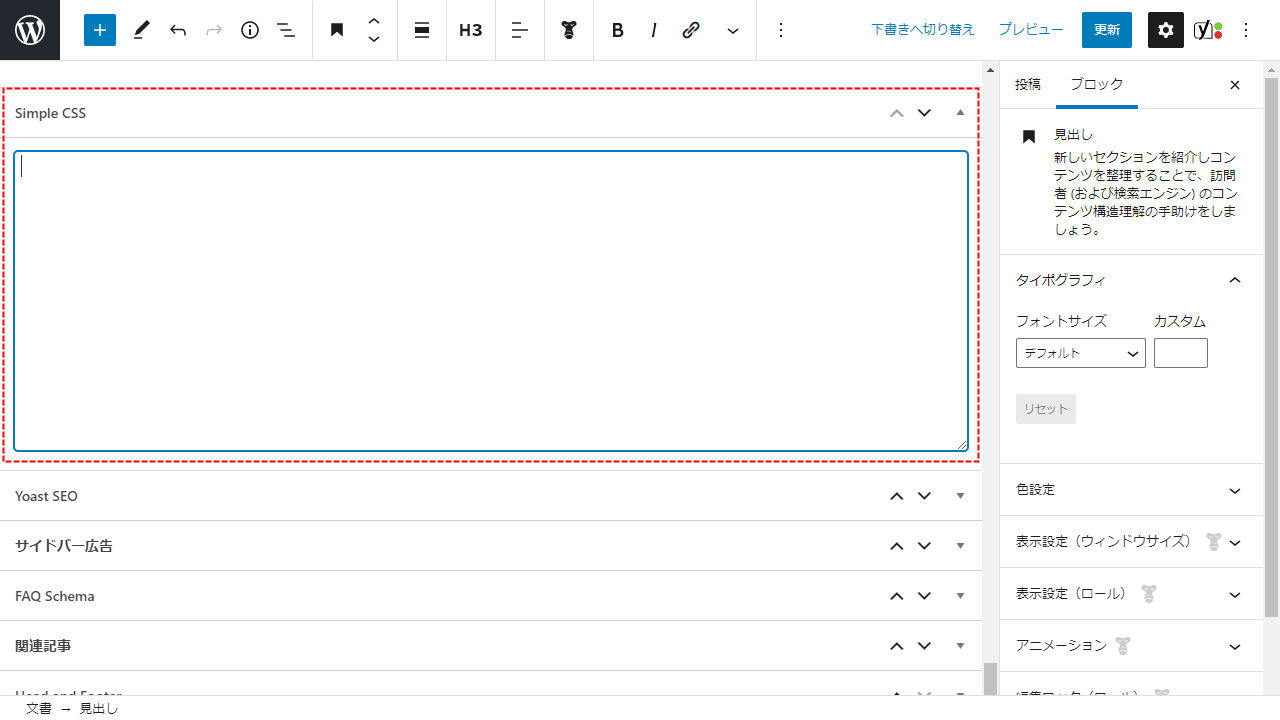The image size is (1280, 720).
Task: Click the Simple CSS panel title
Action: (51, 113)
